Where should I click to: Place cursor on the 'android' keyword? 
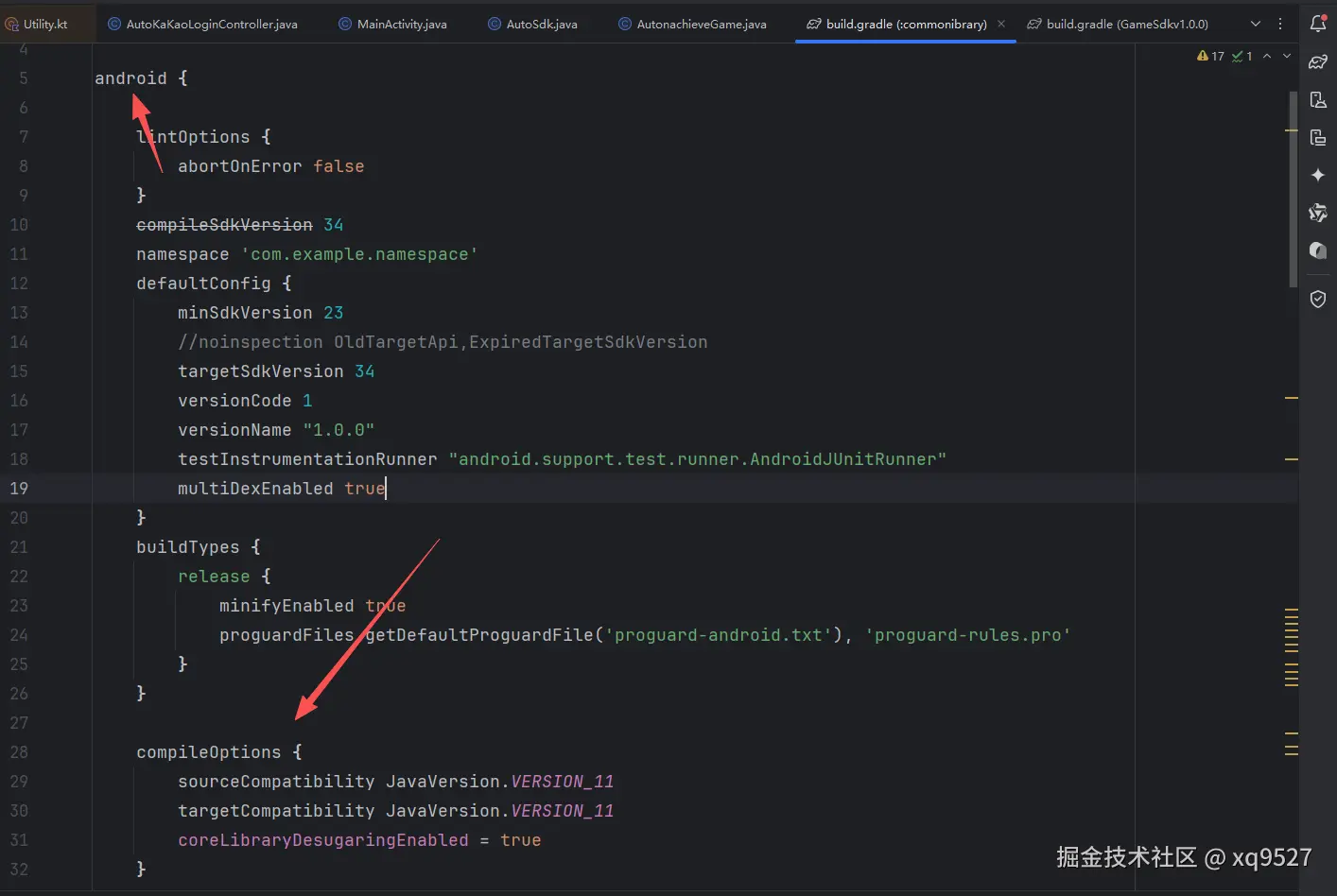130,78
